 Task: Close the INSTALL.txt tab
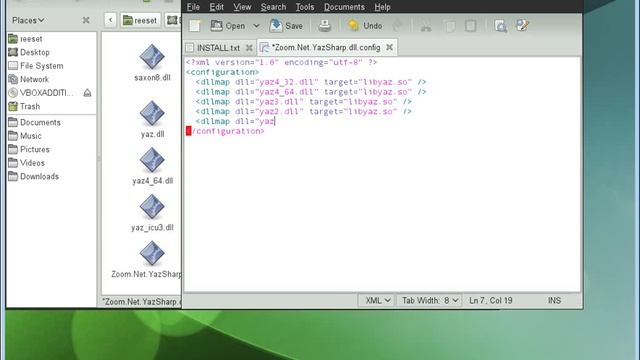pyautogui.click(x=249, y=48)
